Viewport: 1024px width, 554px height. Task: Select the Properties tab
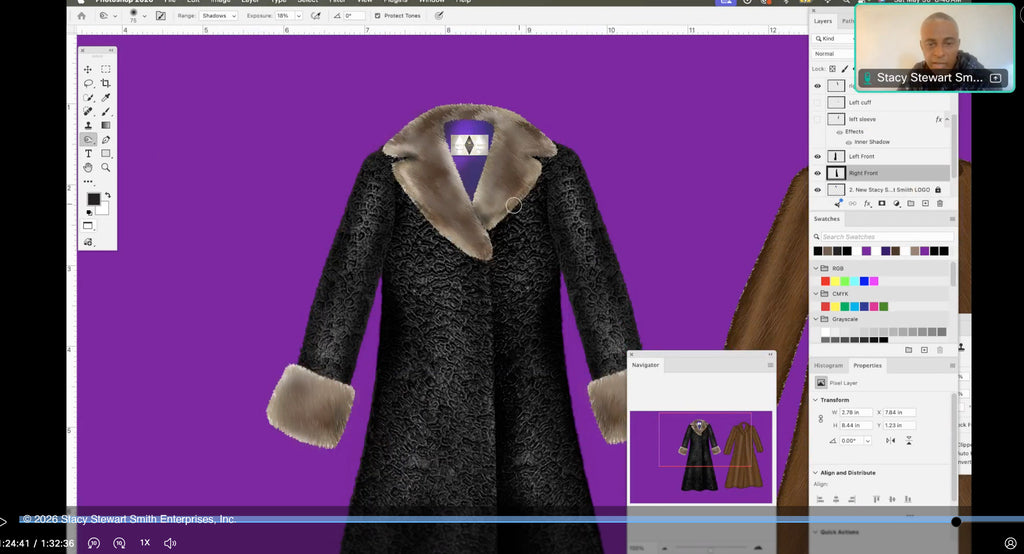(x=867, y=366)
